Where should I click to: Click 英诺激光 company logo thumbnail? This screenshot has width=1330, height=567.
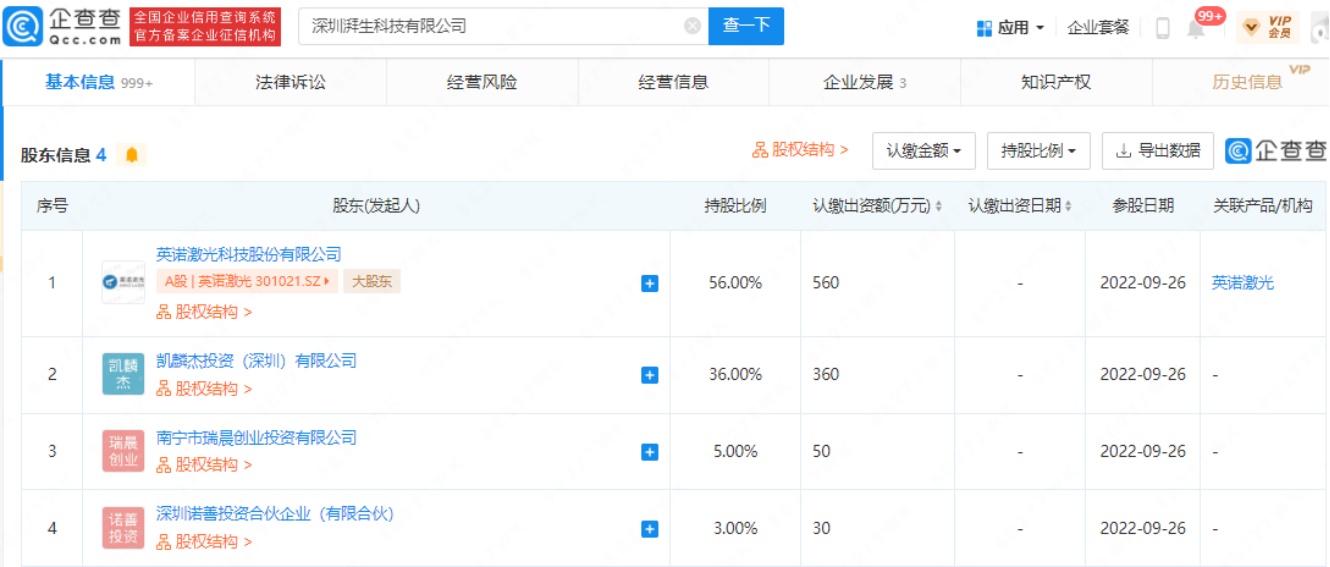click(123, 283)
